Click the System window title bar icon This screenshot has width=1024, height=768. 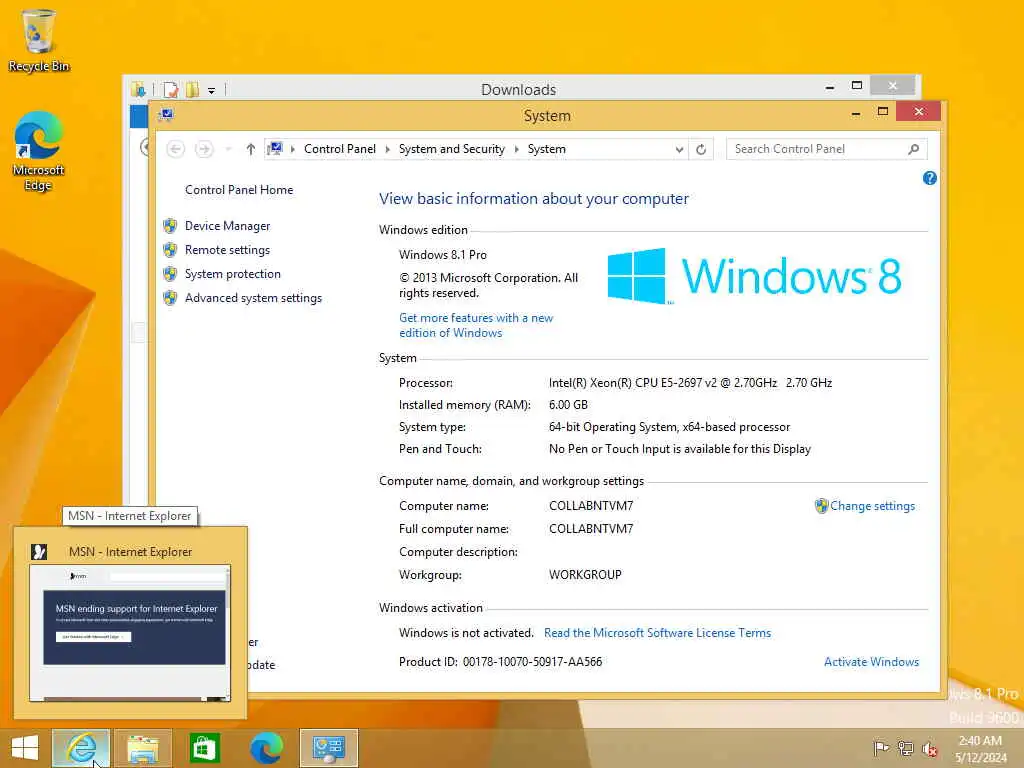click(166, 115)
